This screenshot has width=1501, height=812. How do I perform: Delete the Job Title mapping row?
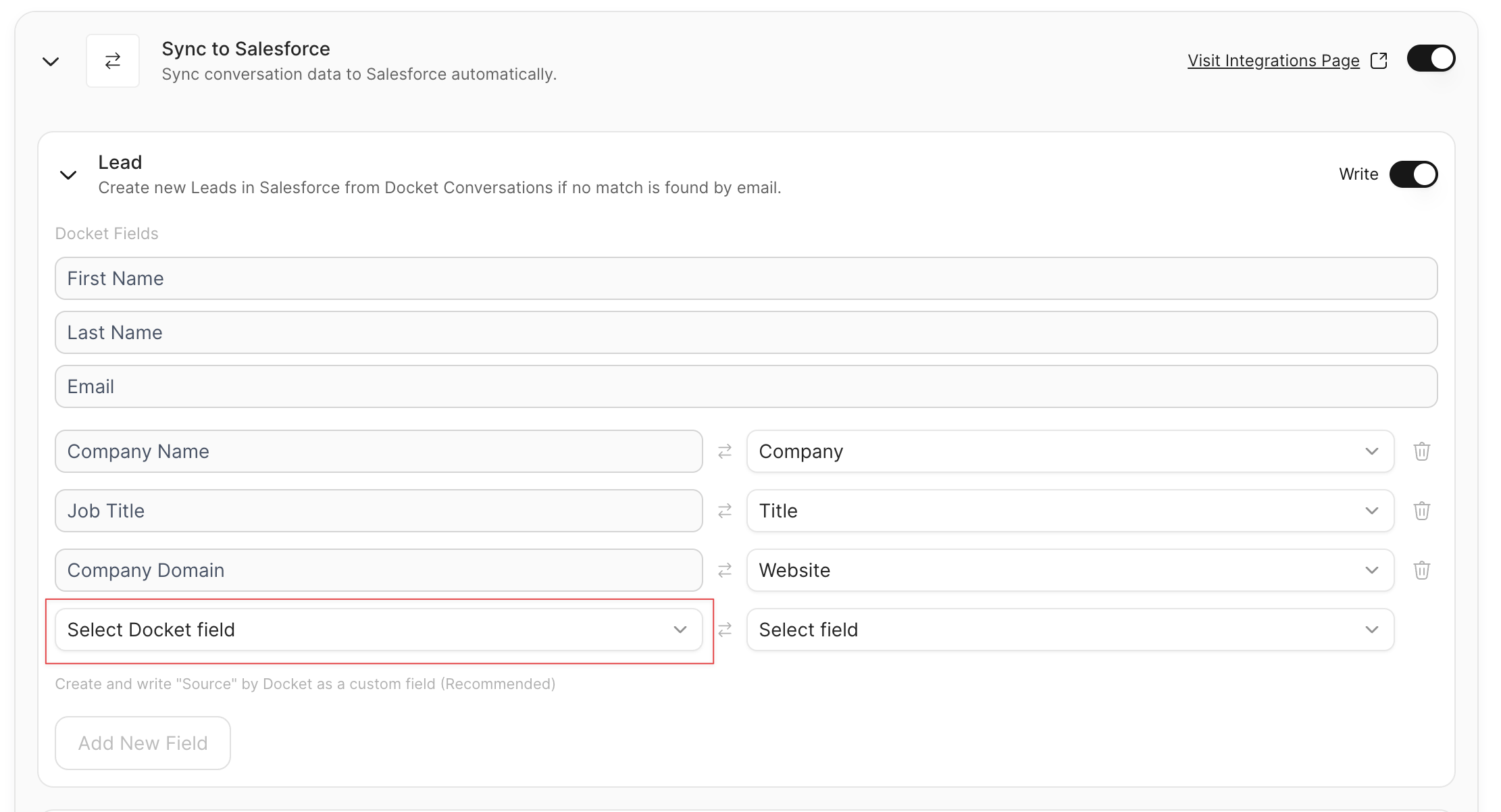[1421, 511]
